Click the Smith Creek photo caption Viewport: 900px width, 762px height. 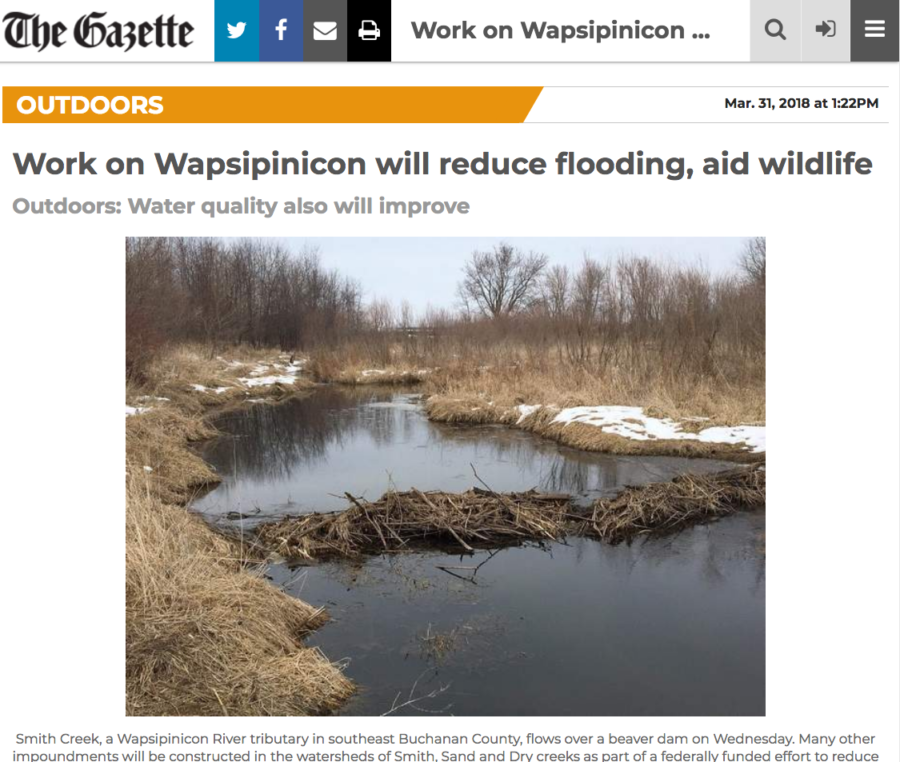(445, 747)
